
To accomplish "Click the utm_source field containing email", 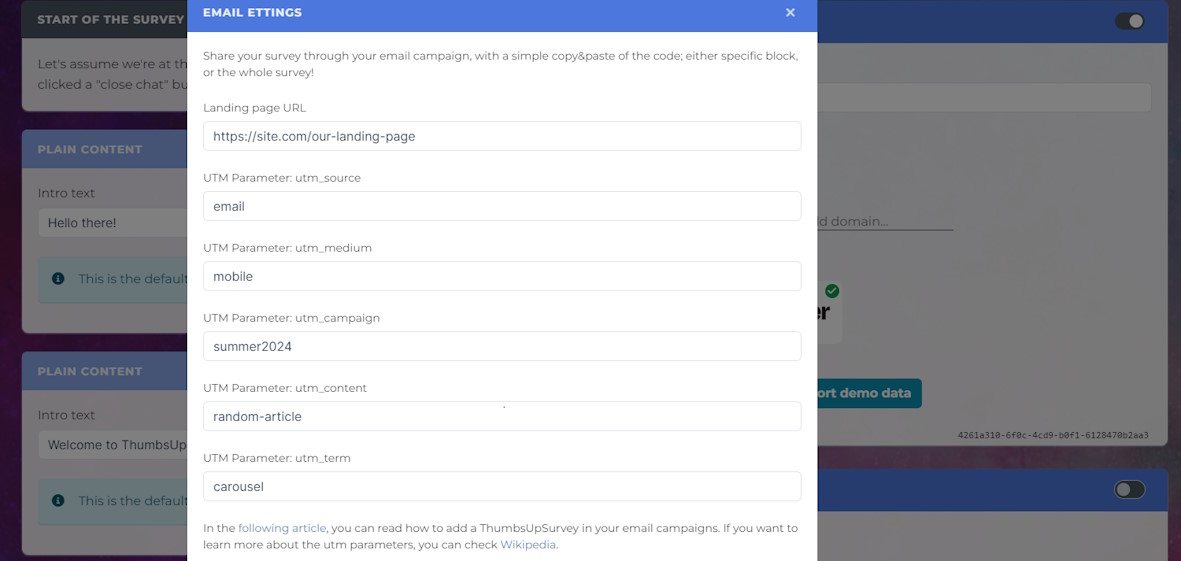I will (x=502, y=206).
